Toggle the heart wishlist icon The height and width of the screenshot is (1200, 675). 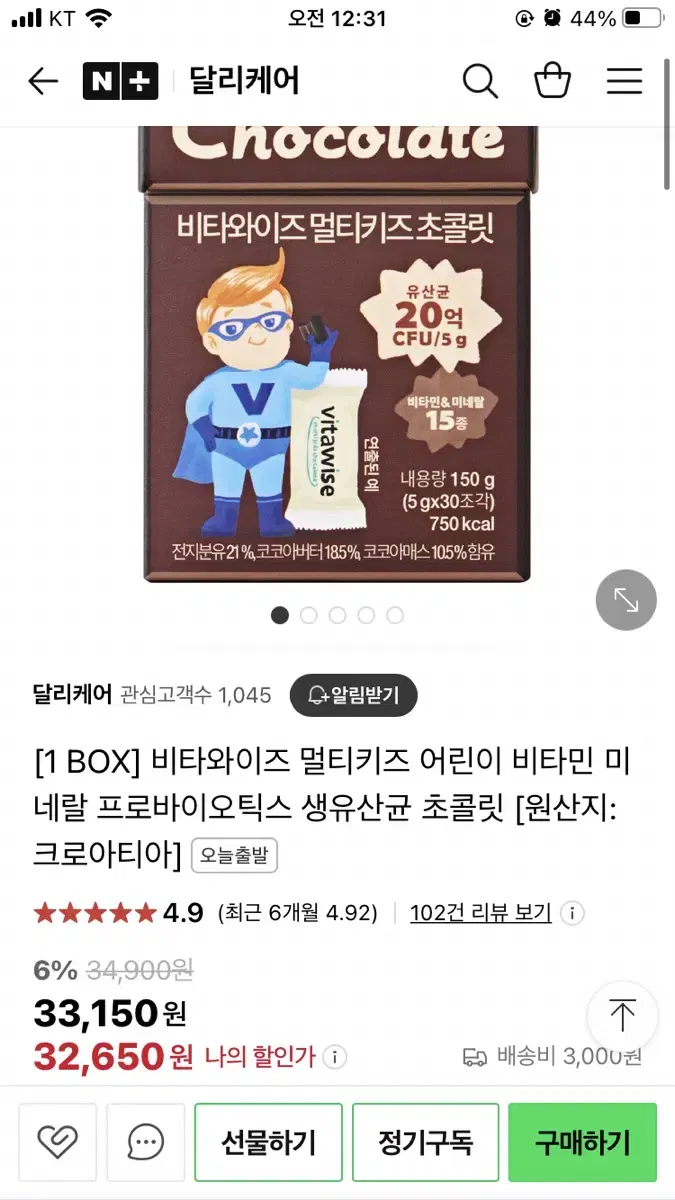tap(58, 1141)
